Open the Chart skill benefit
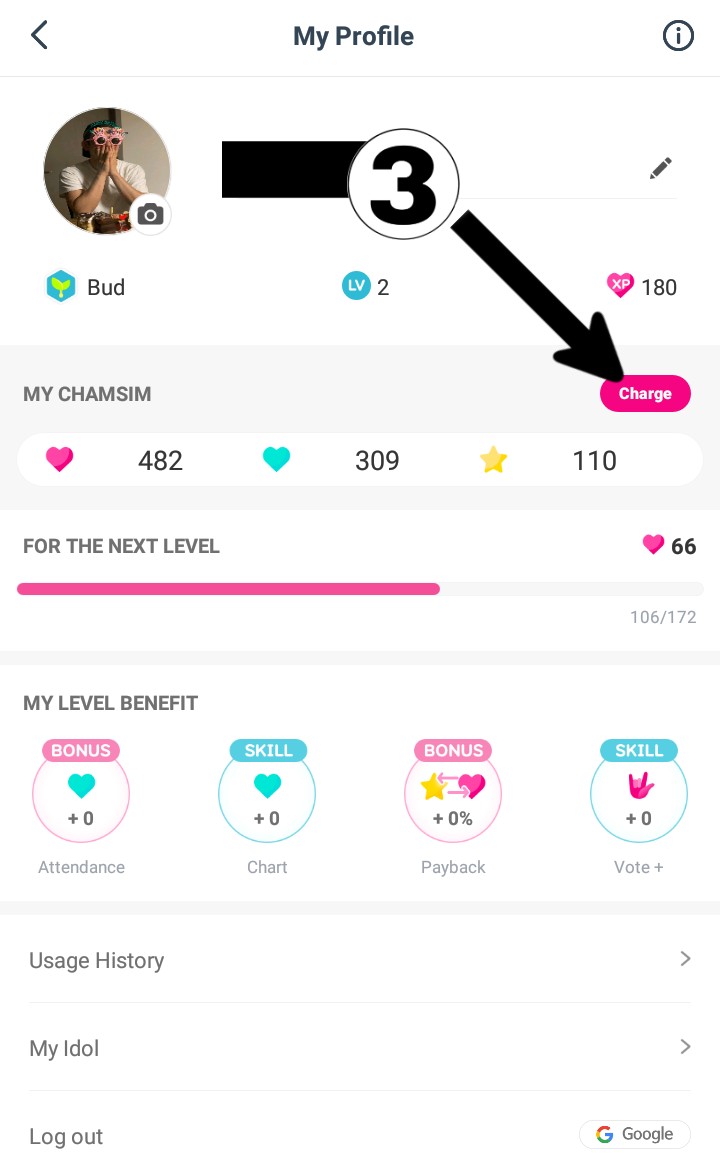The image size is (720, 1165). click(267, 797)
